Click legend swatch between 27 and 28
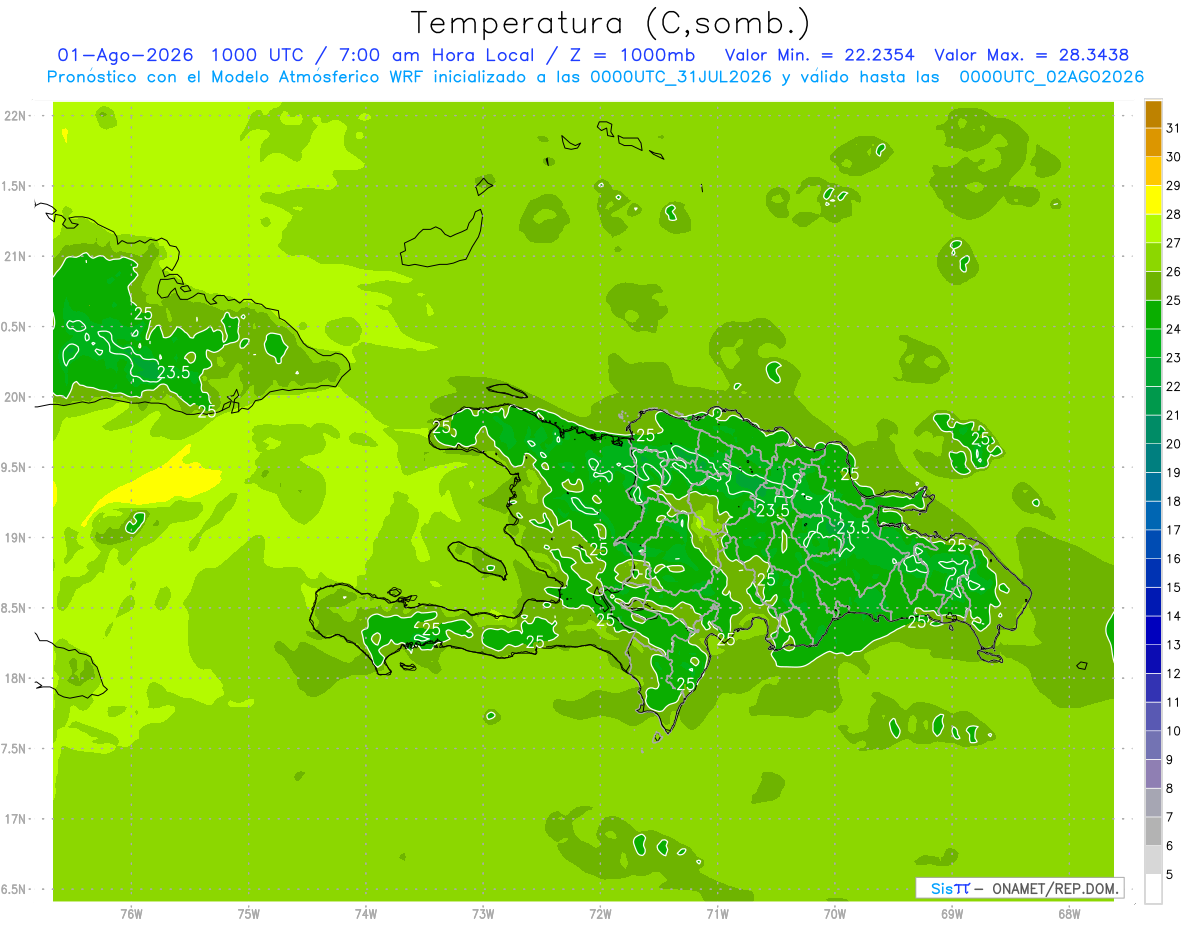 (x=1153, y=228)
